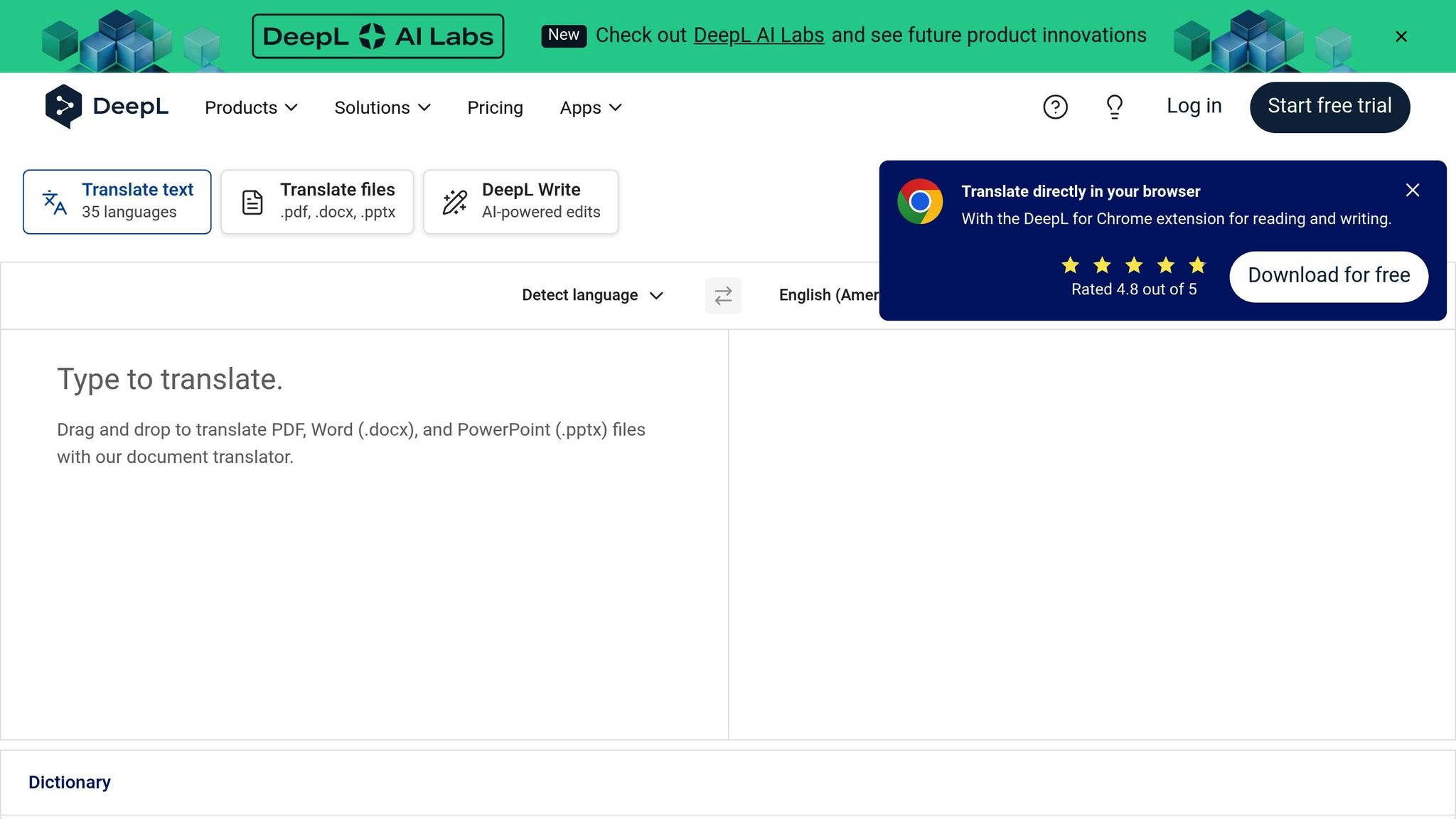Click the DeepL AI Labs badge
1456x819 pixels.
click(x=378, y=36)
